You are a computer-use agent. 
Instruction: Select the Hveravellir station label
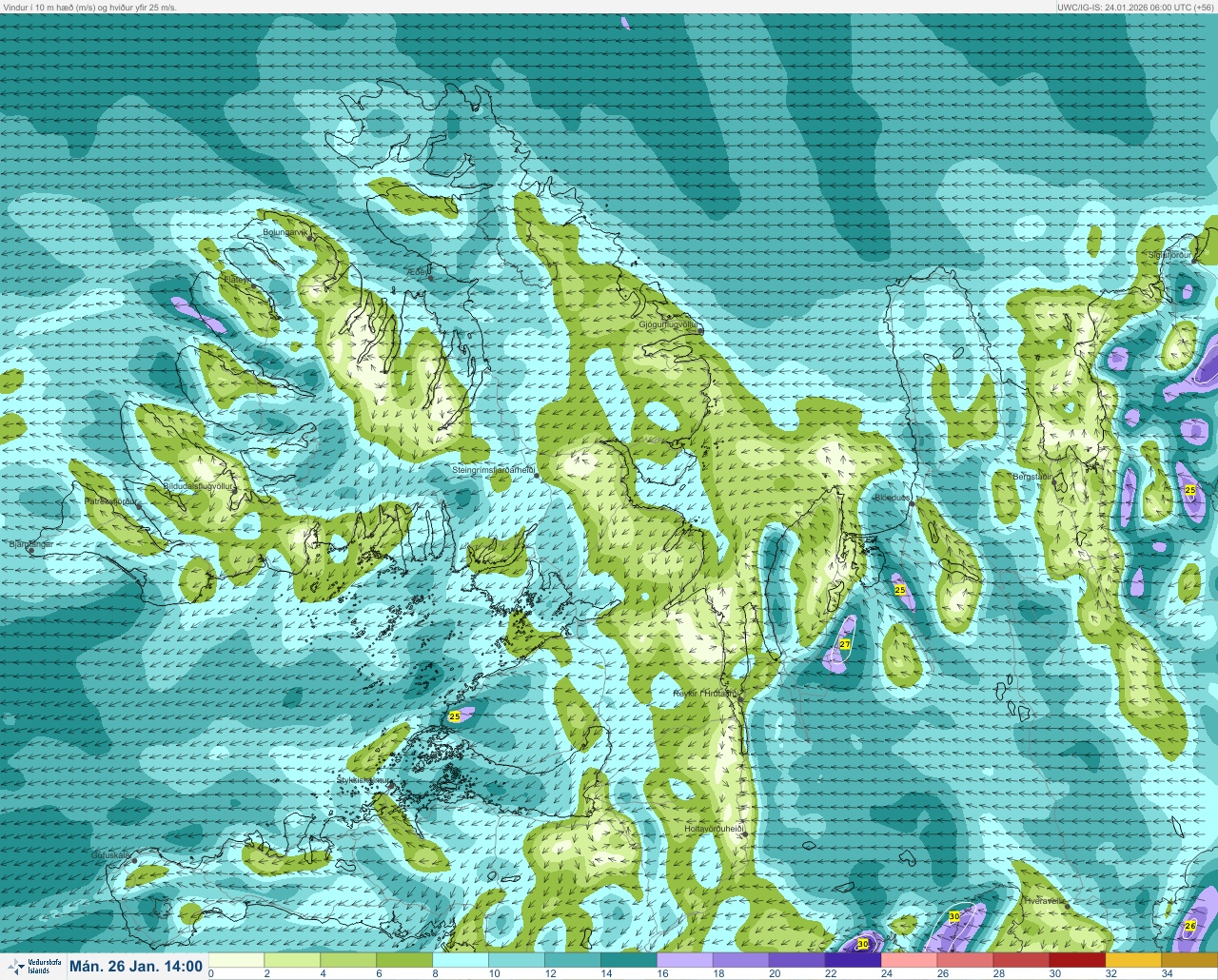pyautogui.click(x=1044, y=900)
